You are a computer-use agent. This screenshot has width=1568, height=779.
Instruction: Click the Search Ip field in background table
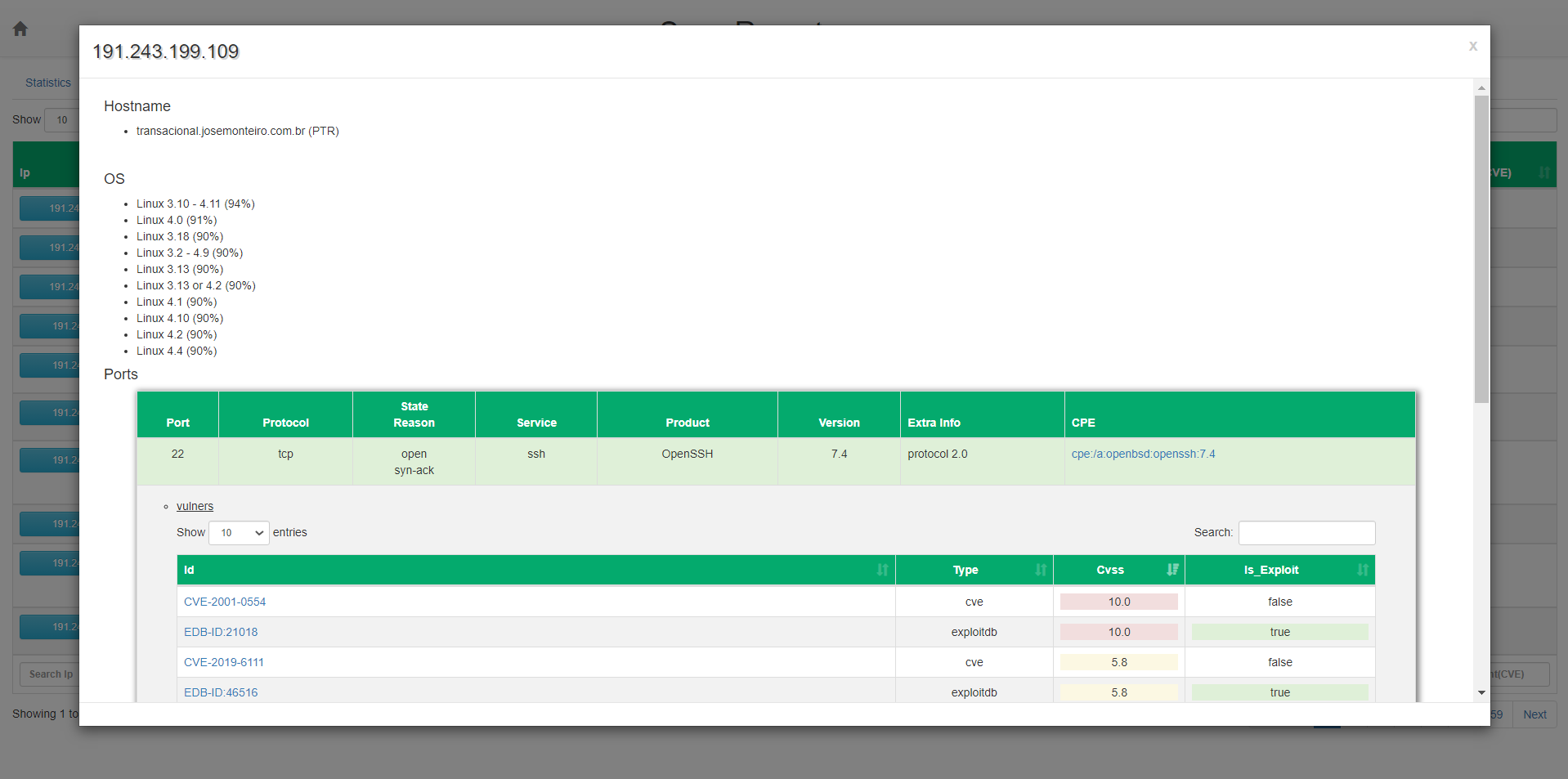pyautogui.click(x=51, y=674)
